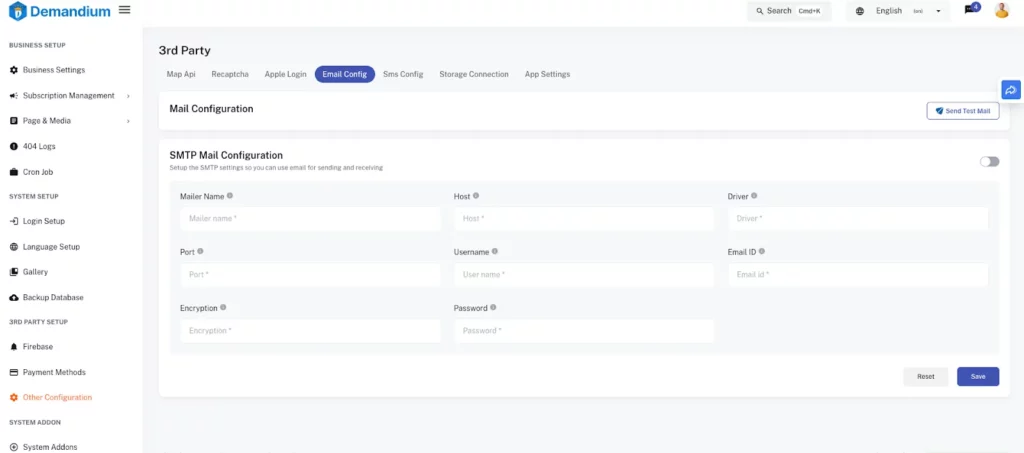
Task: Click the blue share arrow icon
Action: pos(1011,90)
